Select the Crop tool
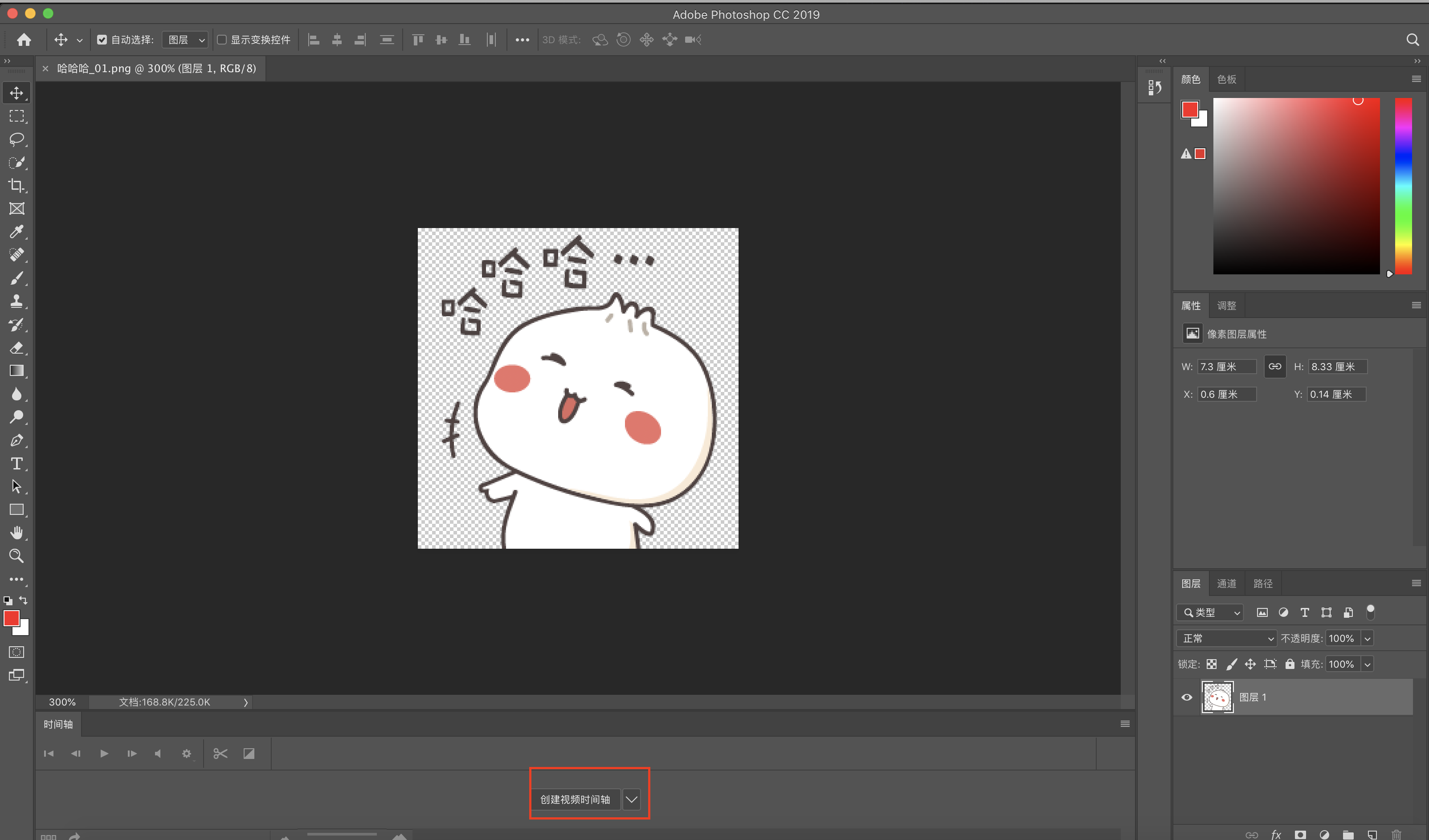The image size is (1429, 840). coord(16,186)
